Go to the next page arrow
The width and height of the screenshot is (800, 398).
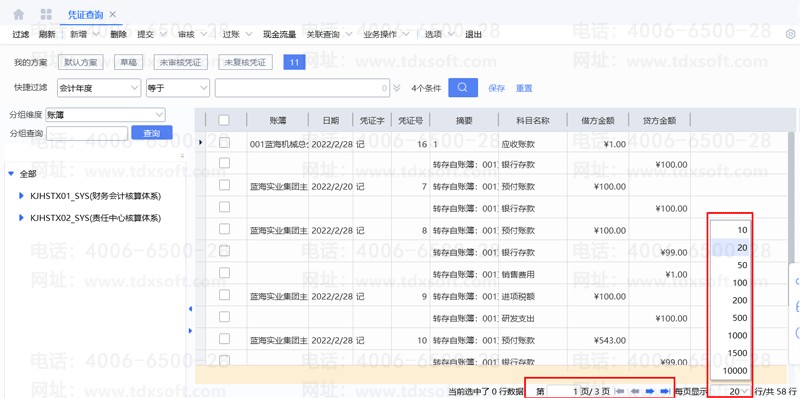point(650,391)
